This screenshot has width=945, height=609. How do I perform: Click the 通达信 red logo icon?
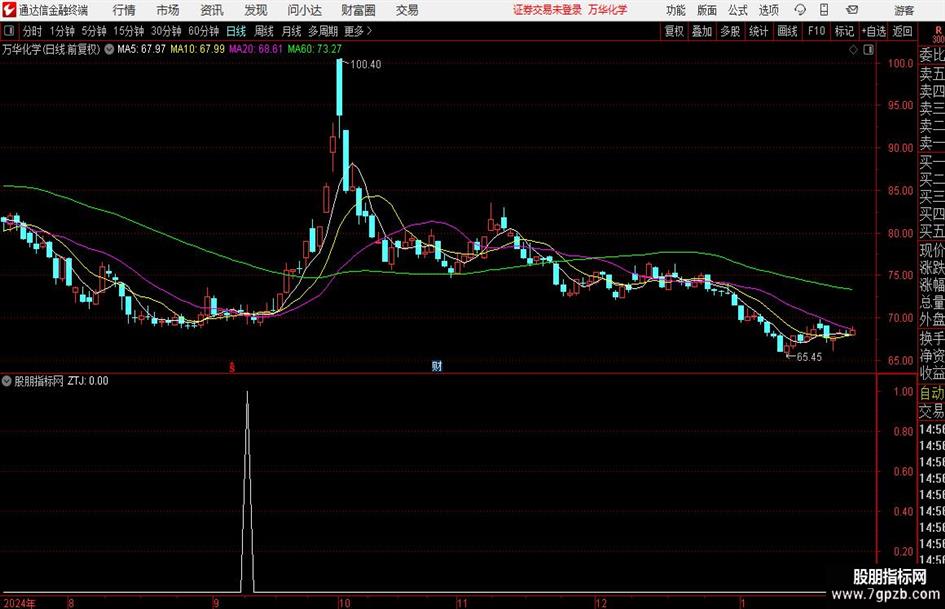(x=8, y=10)
